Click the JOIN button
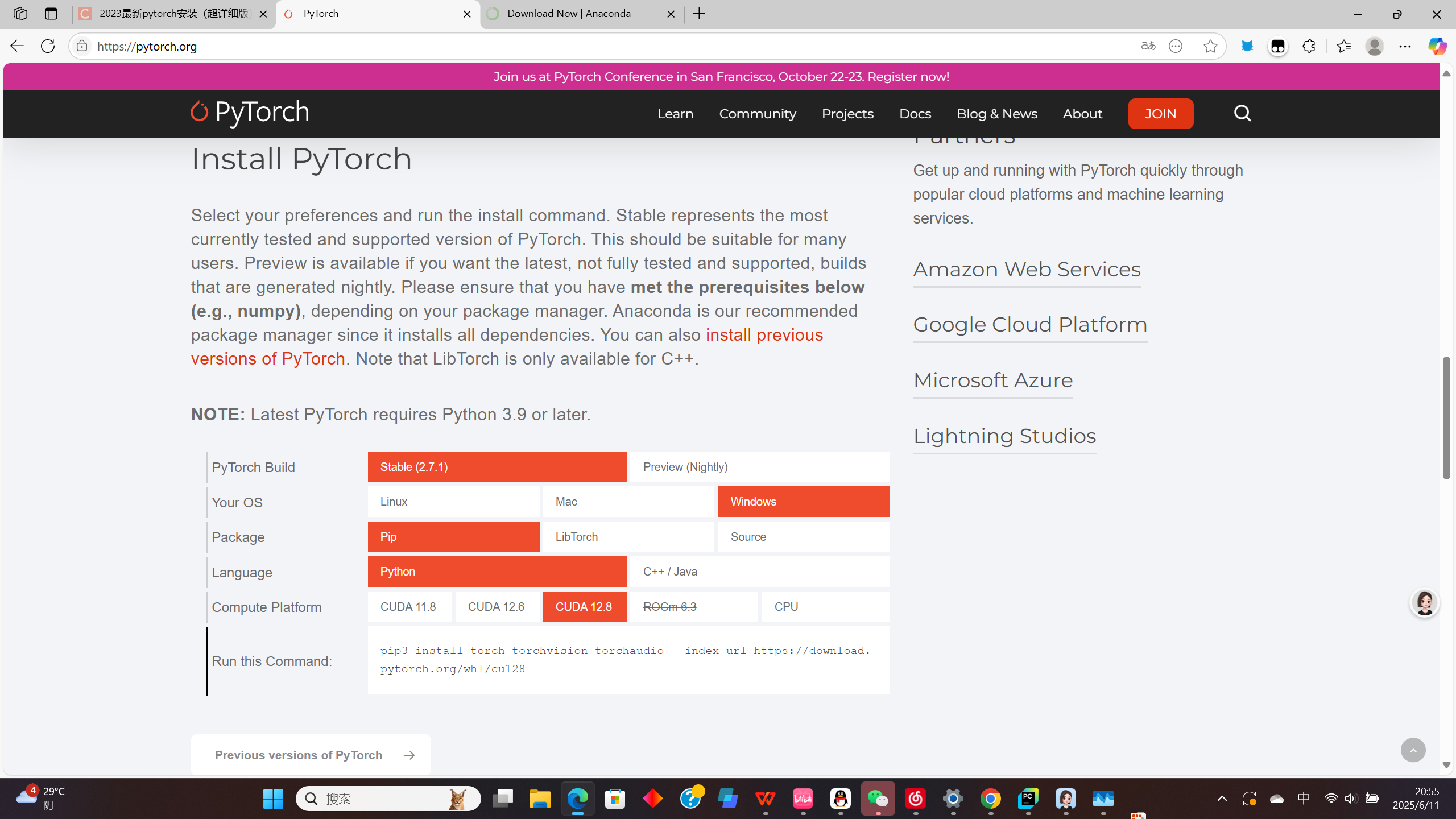This screenshot has height=819, width=1456. click(x=1160, y=114)
